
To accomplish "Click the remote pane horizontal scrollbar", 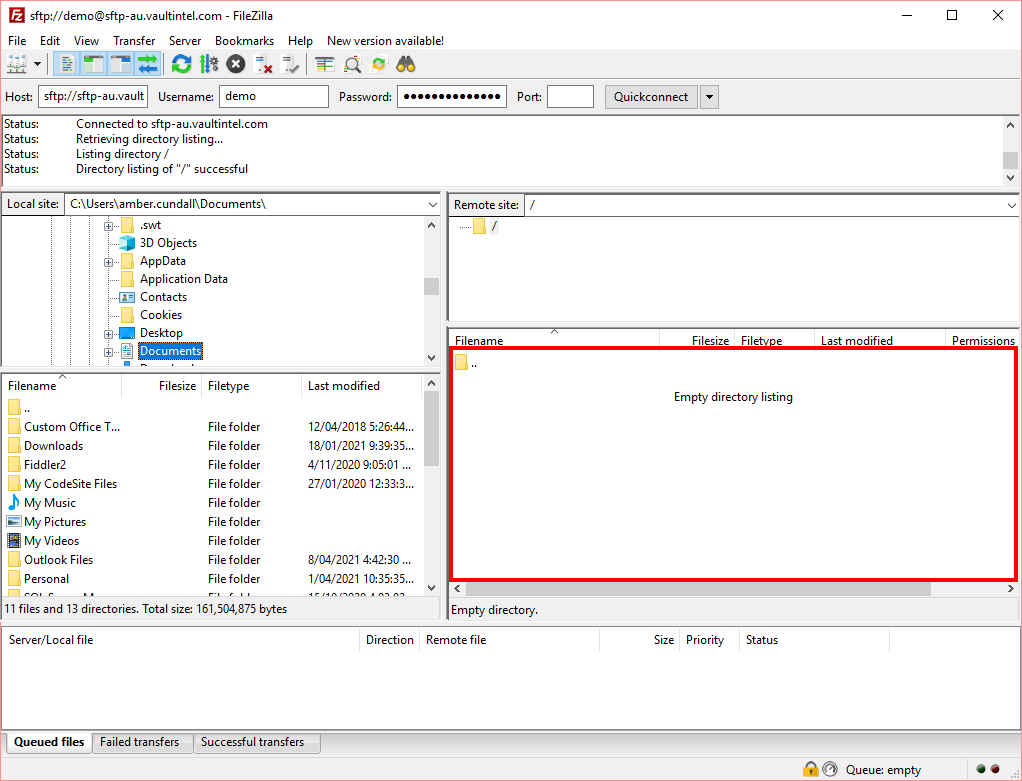I will point(699,589).
